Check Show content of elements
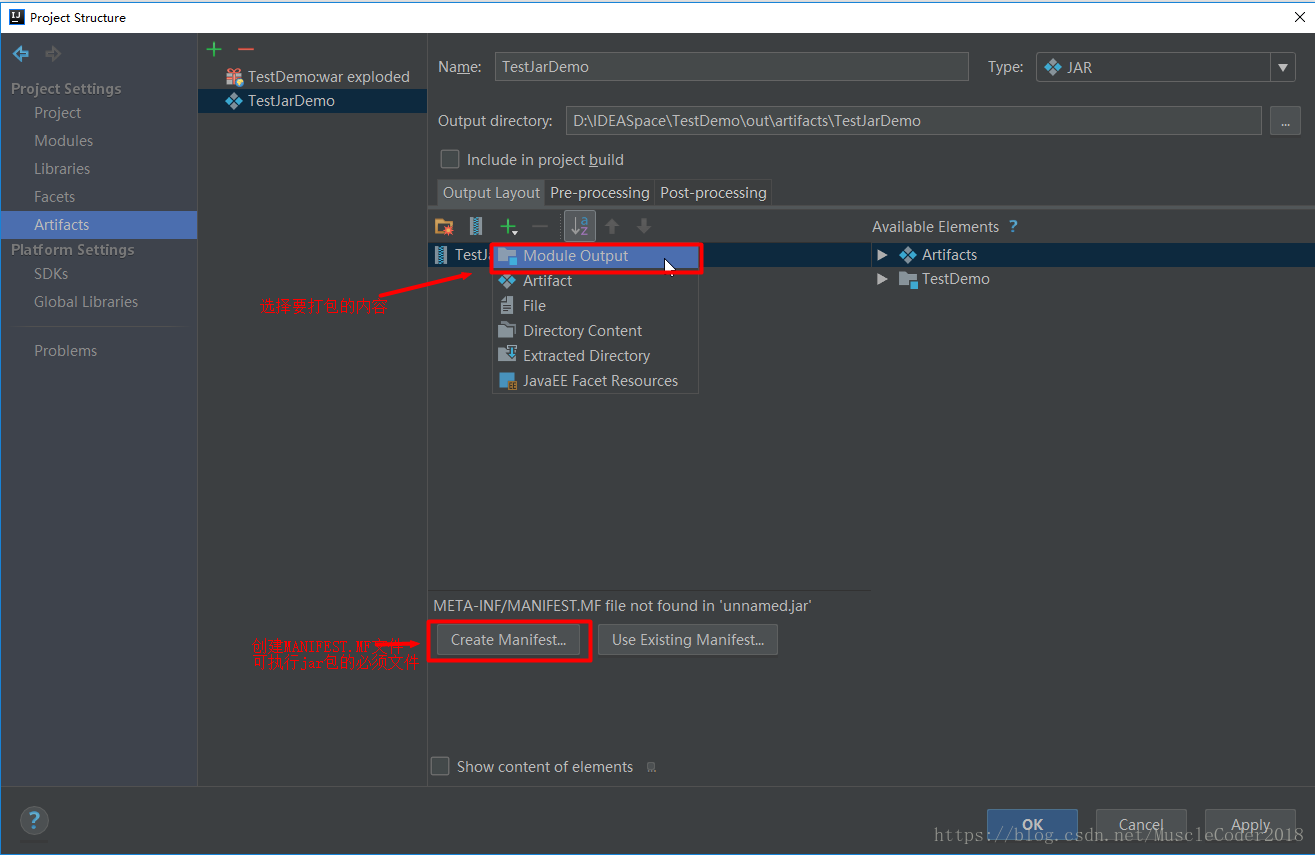 440,767
